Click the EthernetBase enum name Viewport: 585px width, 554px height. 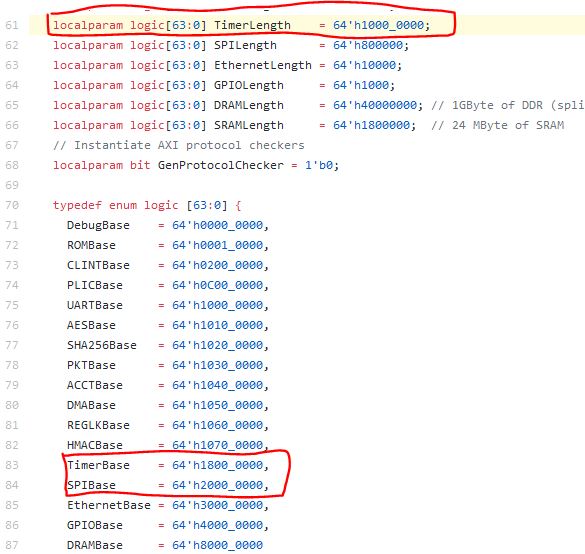pos(109,505)
